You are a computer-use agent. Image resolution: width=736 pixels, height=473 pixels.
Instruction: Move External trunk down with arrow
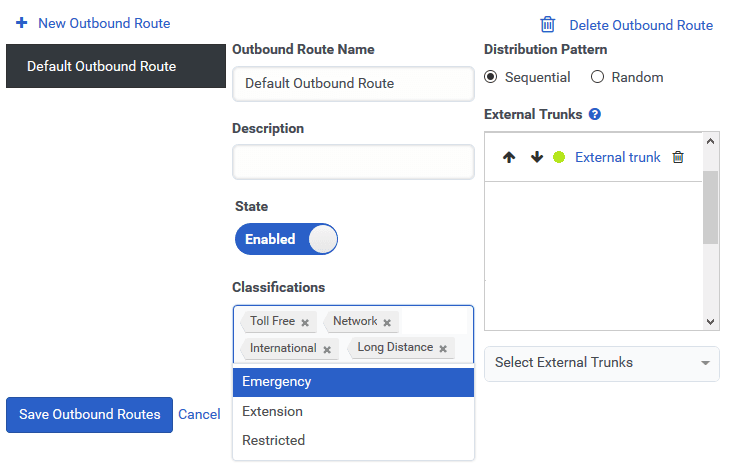tap(536, 158)
